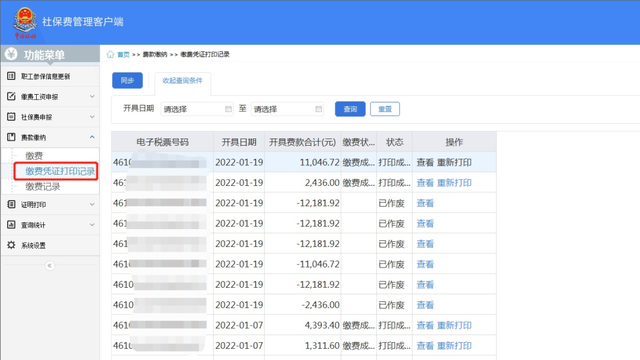
Task: Collapse the sidebar with the « arrow
Action: point(50,266)
